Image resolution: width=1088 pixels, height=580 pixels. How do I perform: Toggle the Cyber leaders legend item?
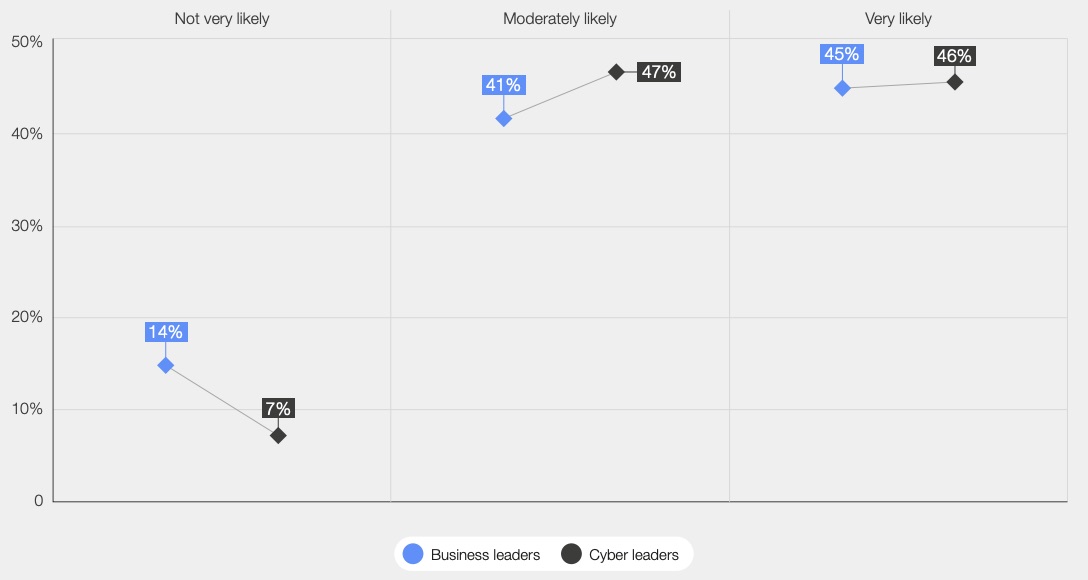point(620,554)
